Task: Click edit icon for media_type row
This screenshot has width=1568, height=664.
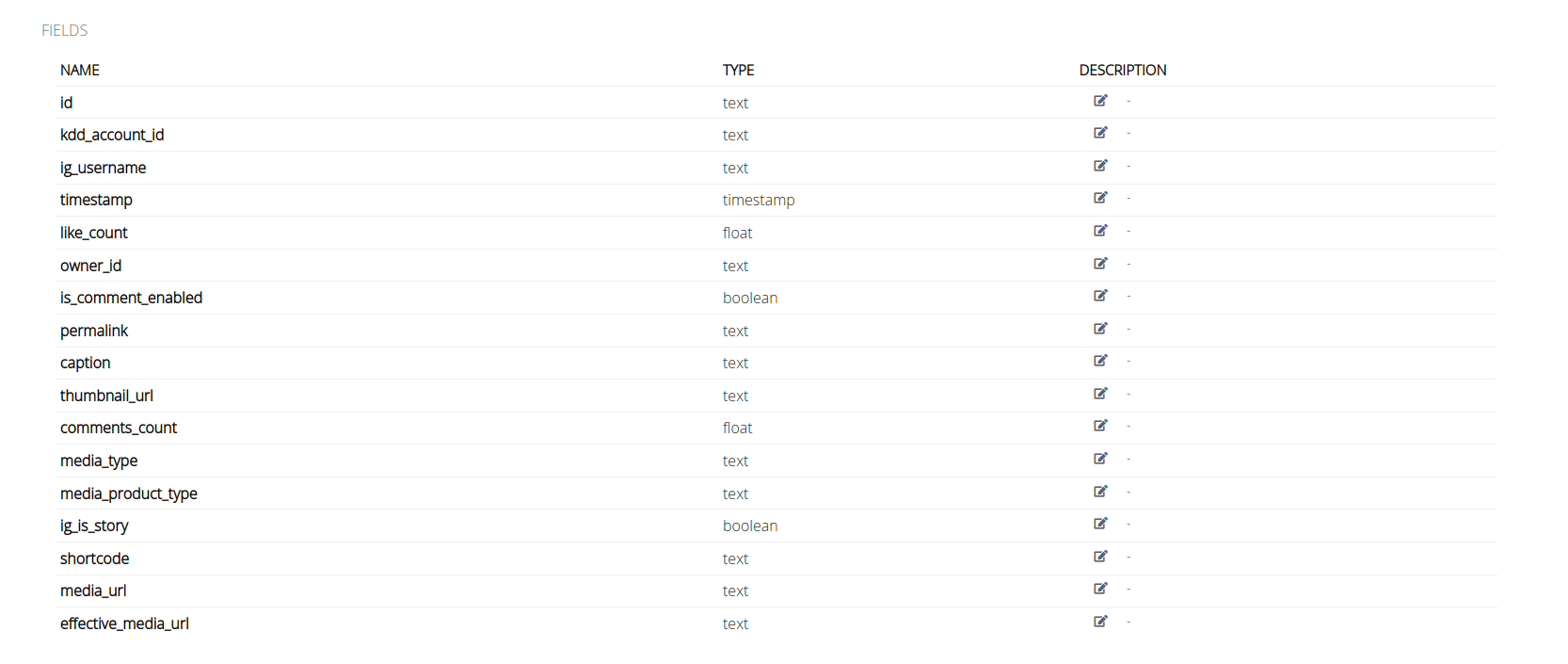Action: tap(1100, 459)
